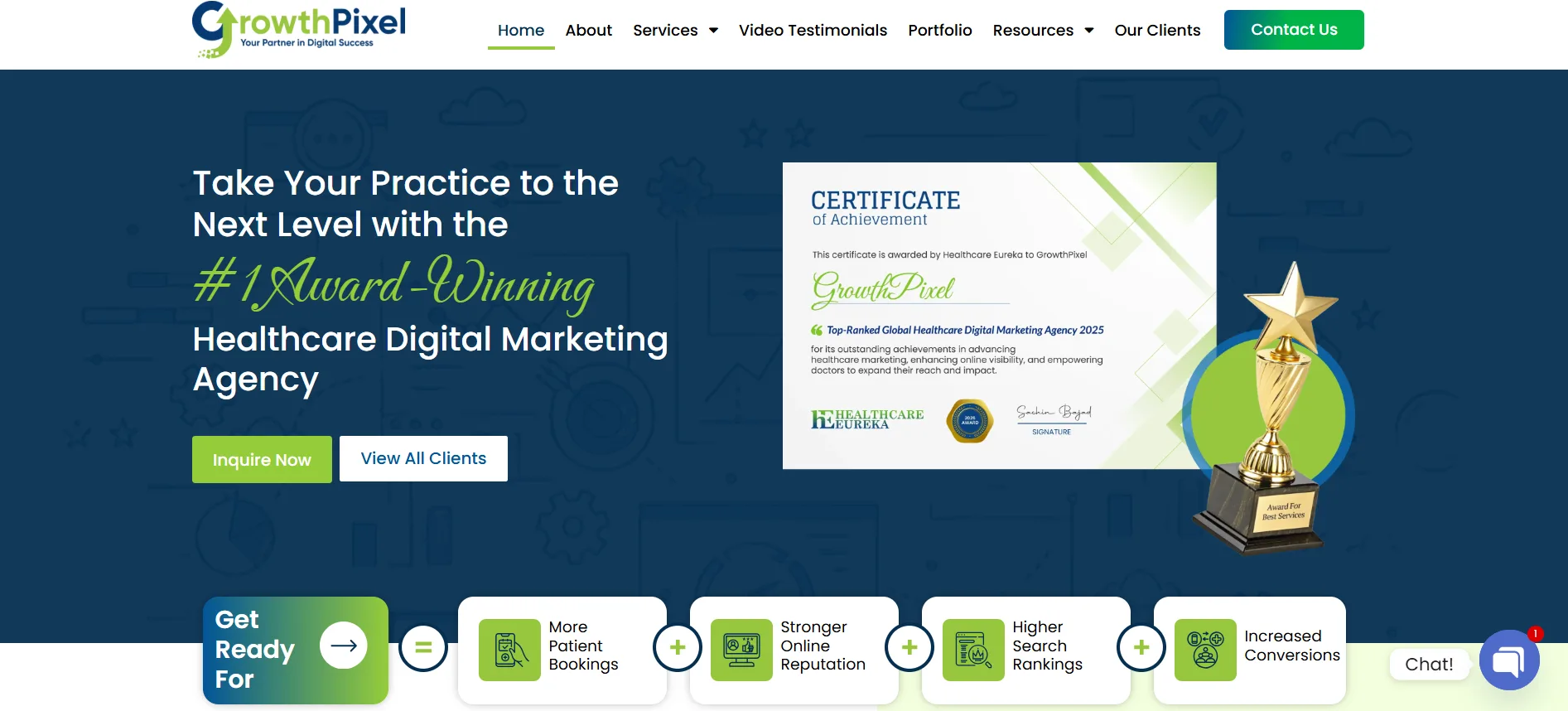This screenshot has width=1568, height=711.
Task: Click the equals sign circle icon
Action: [423, 647]
